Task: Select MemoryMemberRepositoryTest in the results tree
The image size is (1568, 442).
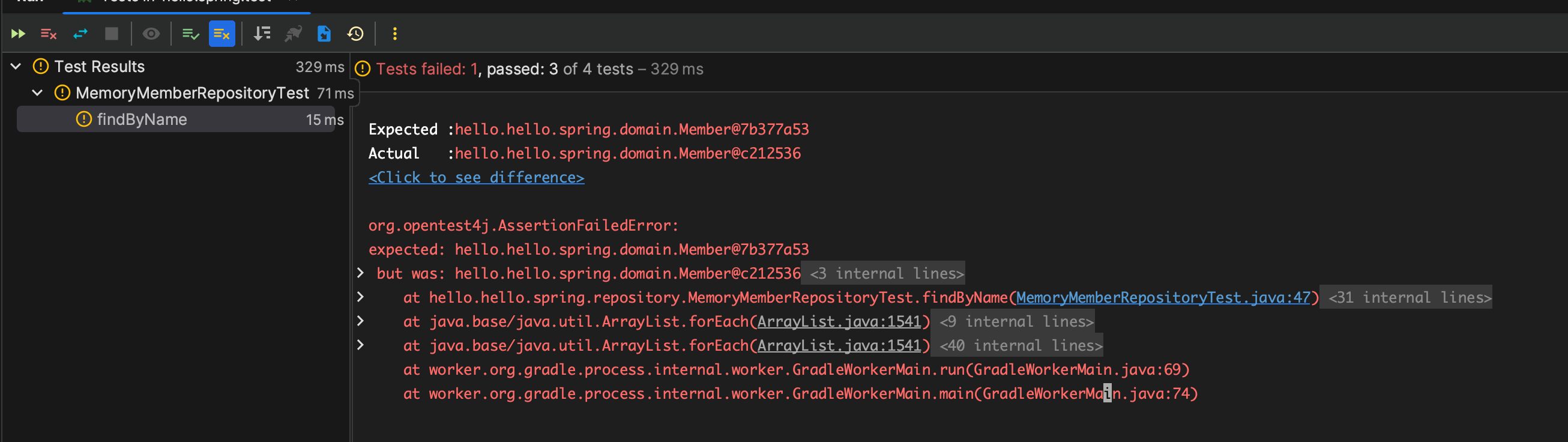Action: [191, 93]
